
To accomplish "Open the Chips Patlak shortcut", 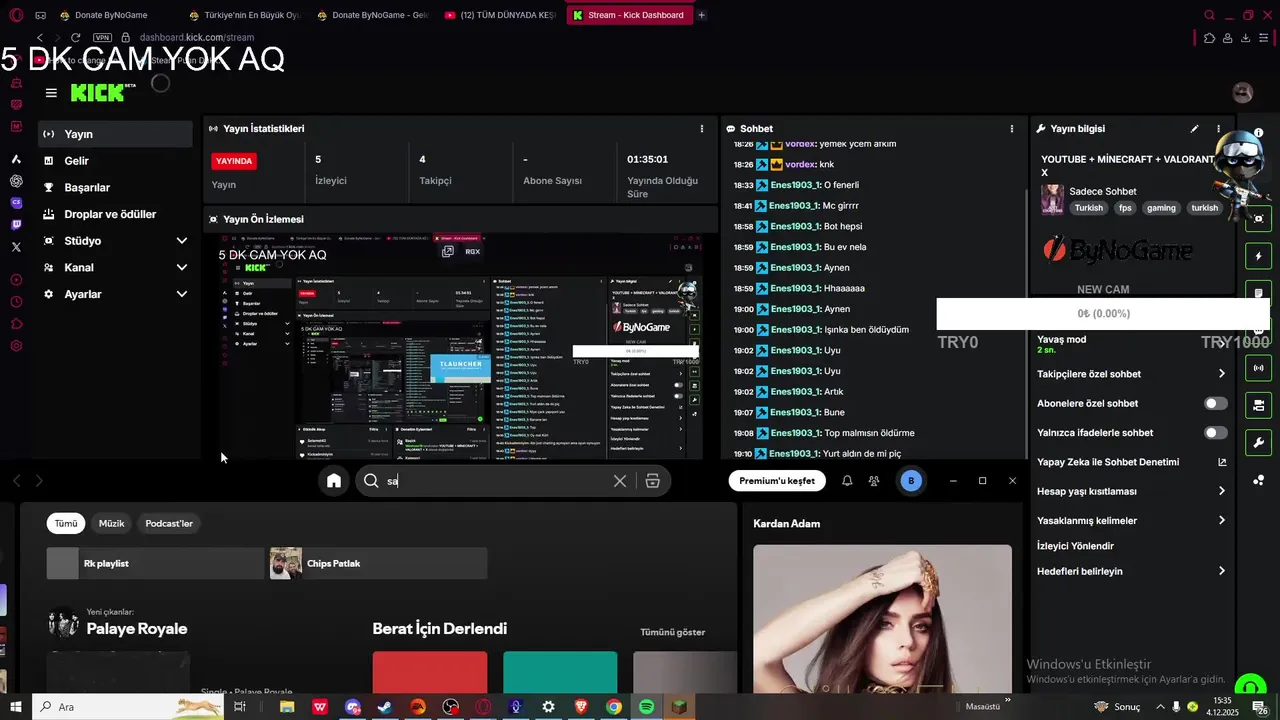I will click(x=378, y=564).
